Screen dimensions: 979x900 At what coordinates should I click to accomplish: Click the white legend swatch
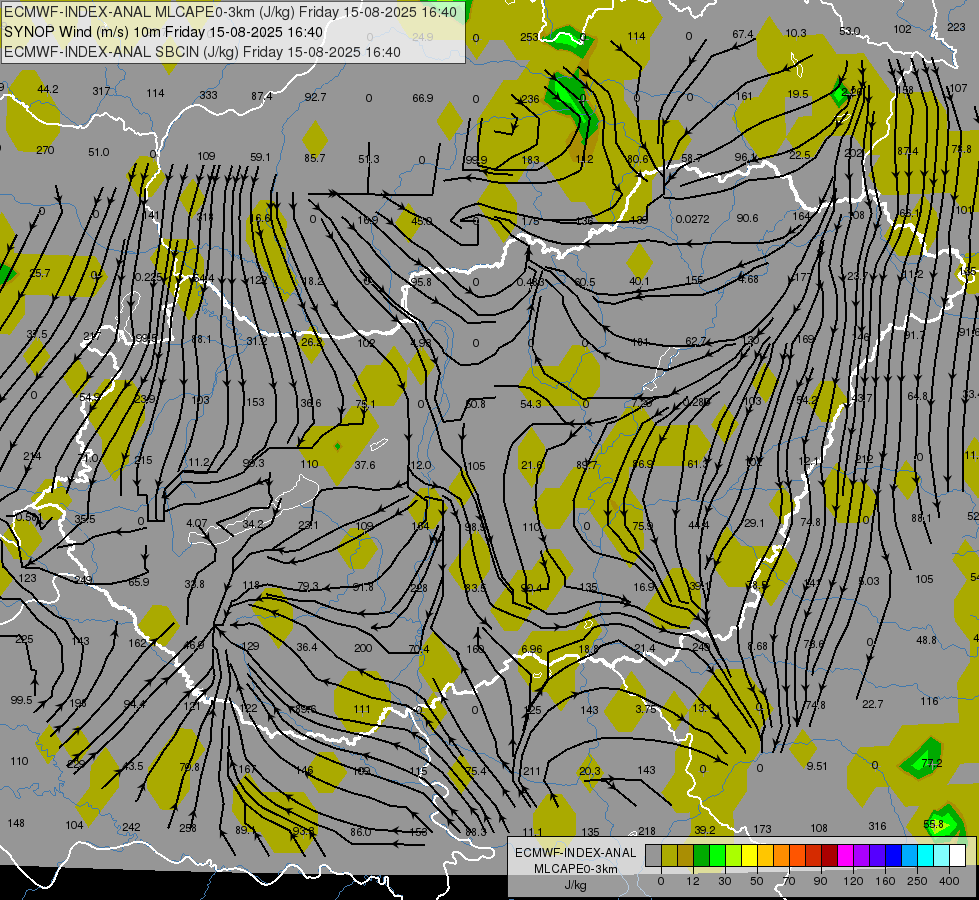pyautogui.click(x=957, y=856)
